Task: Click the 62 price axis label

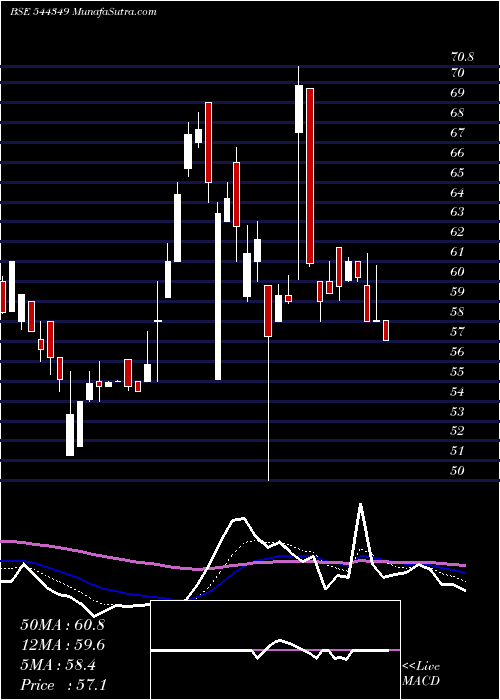Action: 458,232
